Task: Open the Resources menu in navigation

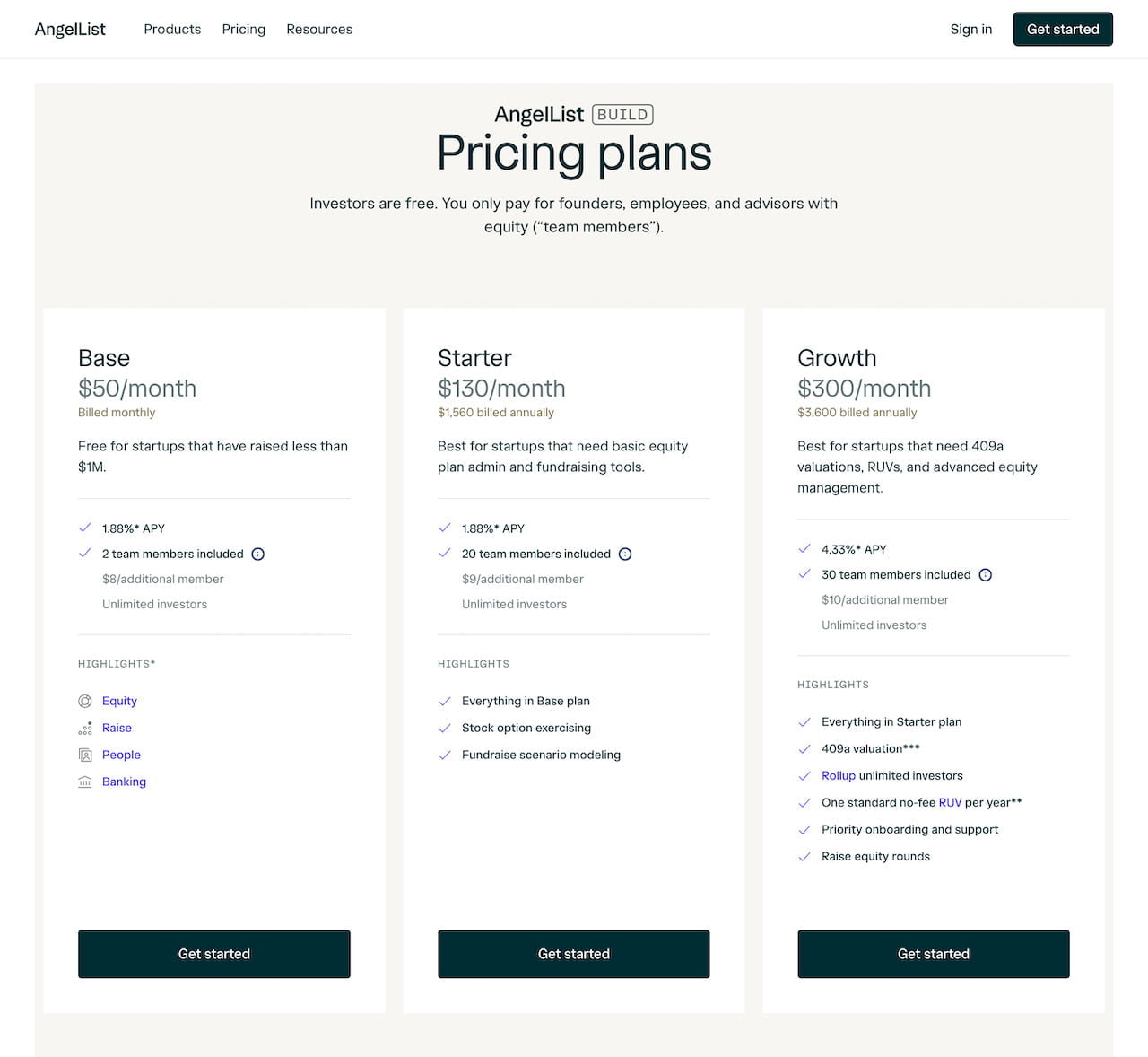Action: [x=319, y=30]
